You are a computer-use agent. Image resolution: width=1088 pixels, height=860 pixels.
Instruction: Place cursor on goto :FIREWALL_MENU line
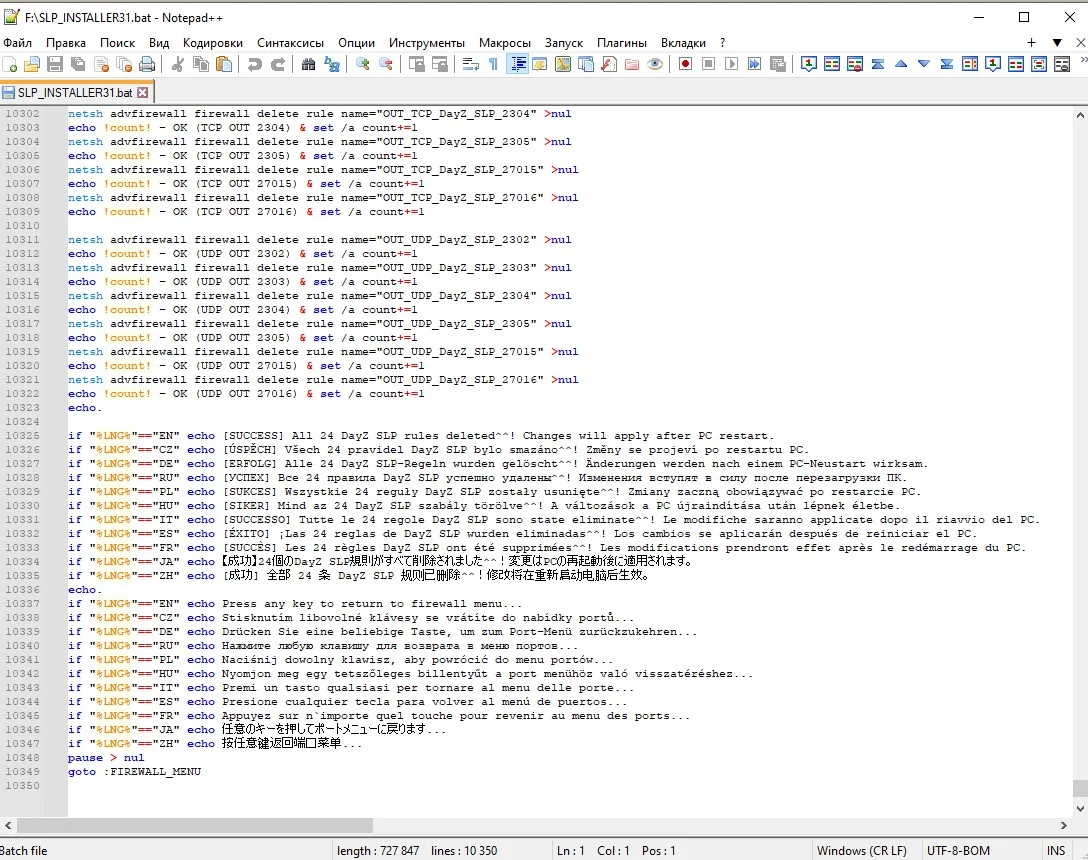135,772
